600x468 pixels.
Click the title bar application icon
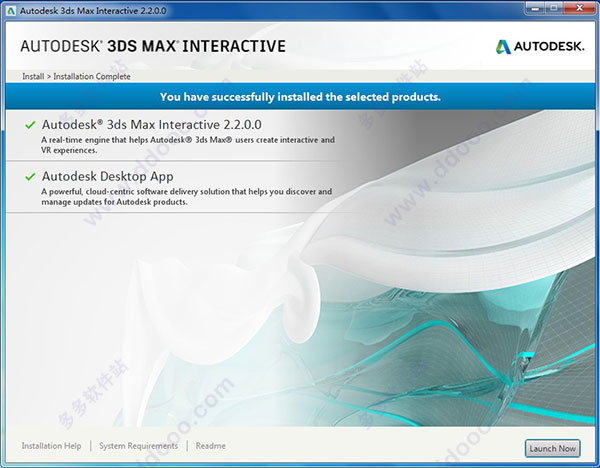(11, 11)
